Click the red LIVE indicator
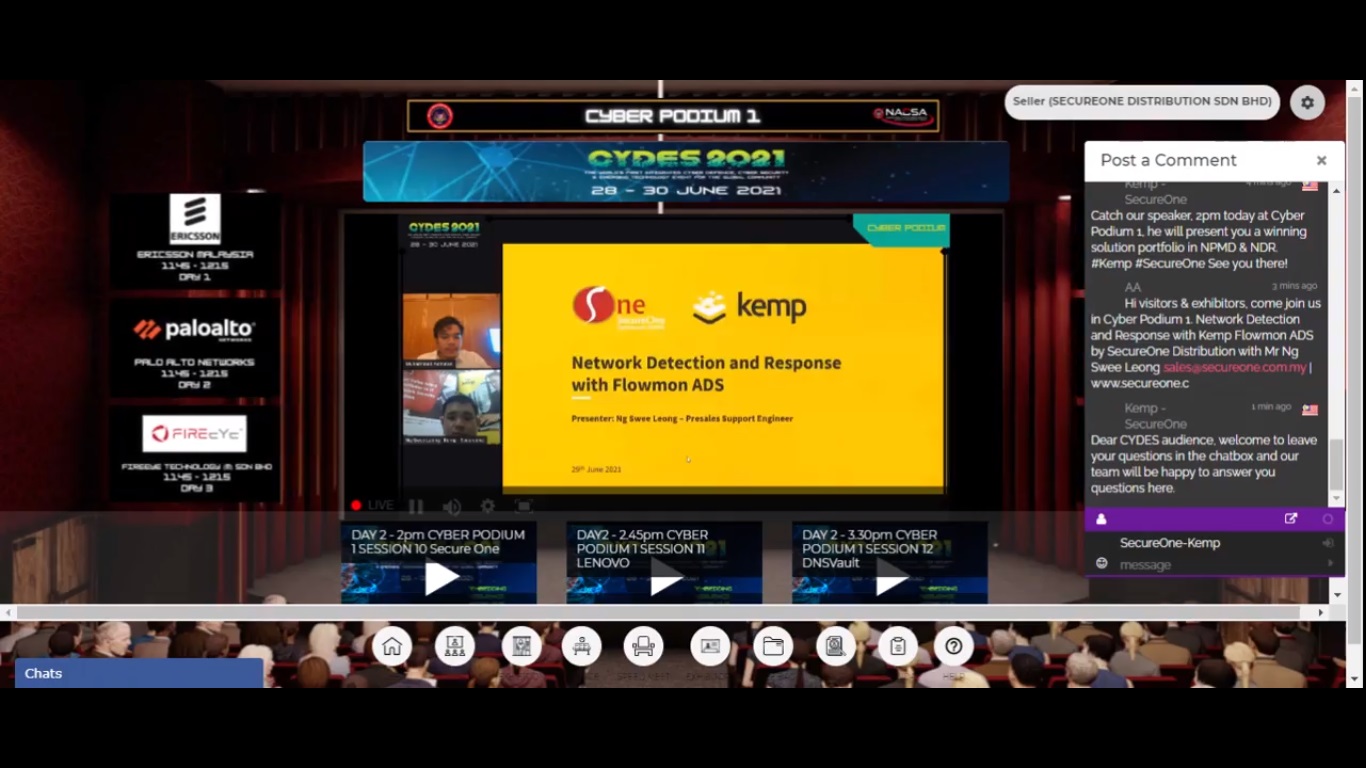Screen dimensions: 1366x768 tap(371, 506)
